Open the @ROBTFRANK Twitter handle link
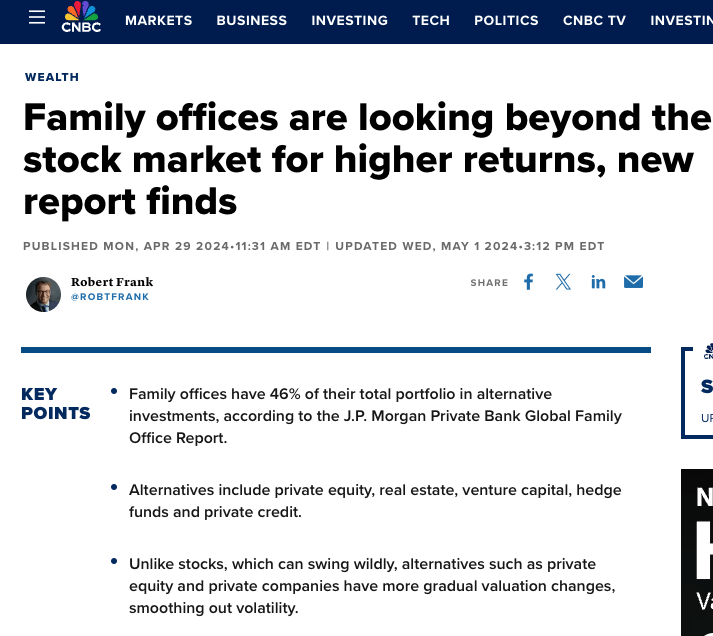The width and height of the screenshot is (713, 636). coord(108,297)
